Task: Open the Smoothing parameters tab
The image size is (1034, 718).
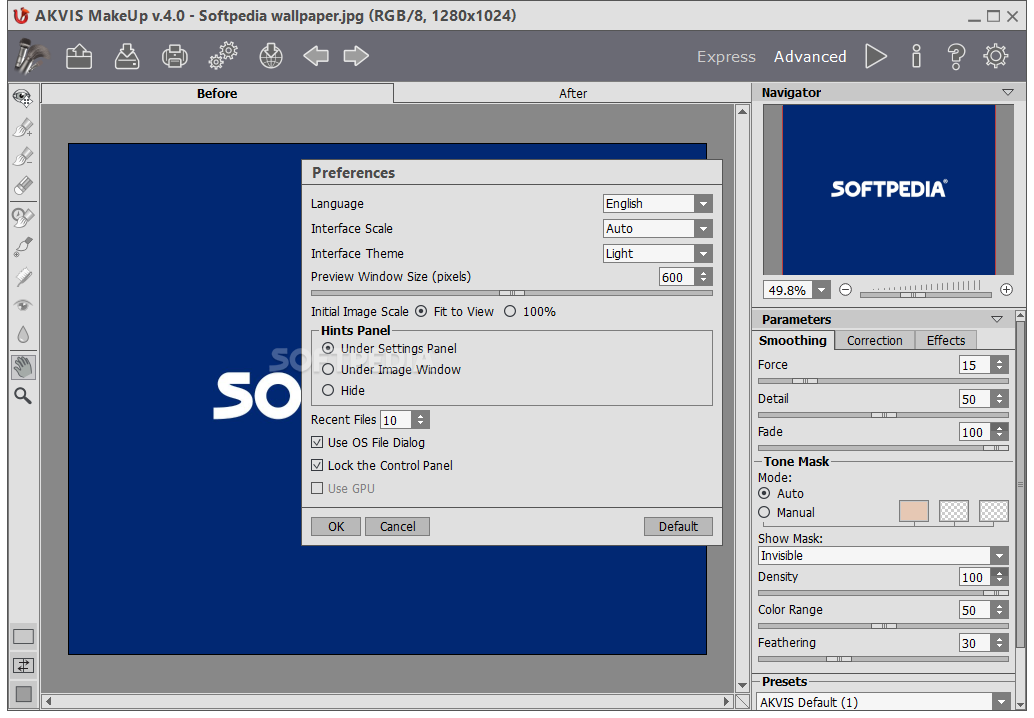Action: pyautogui.click(x=793, y=340)
